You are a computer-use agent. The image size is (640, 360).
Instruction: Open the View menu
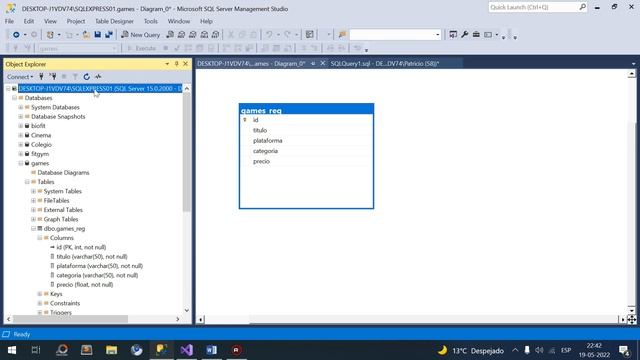[x=50, y=21]
